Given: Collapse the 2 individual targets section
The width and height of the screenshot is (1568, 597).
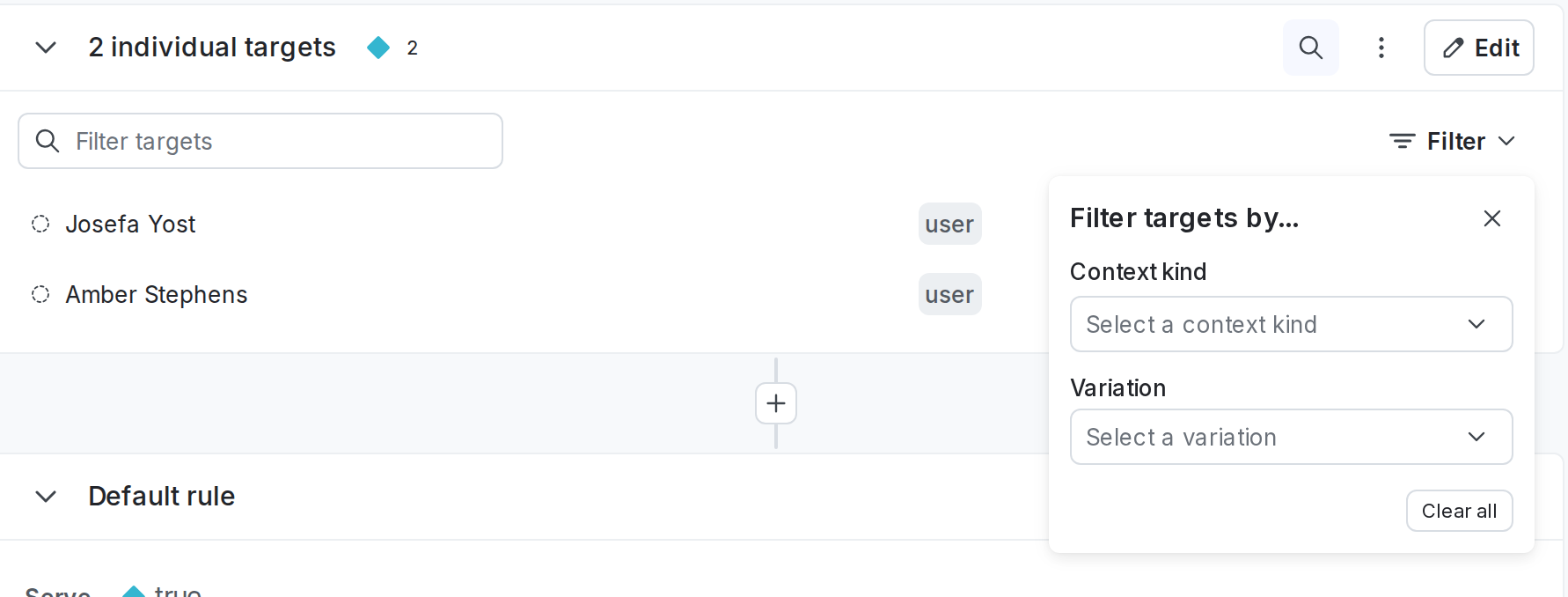Looking at the screenshot, I should (46, 48).
